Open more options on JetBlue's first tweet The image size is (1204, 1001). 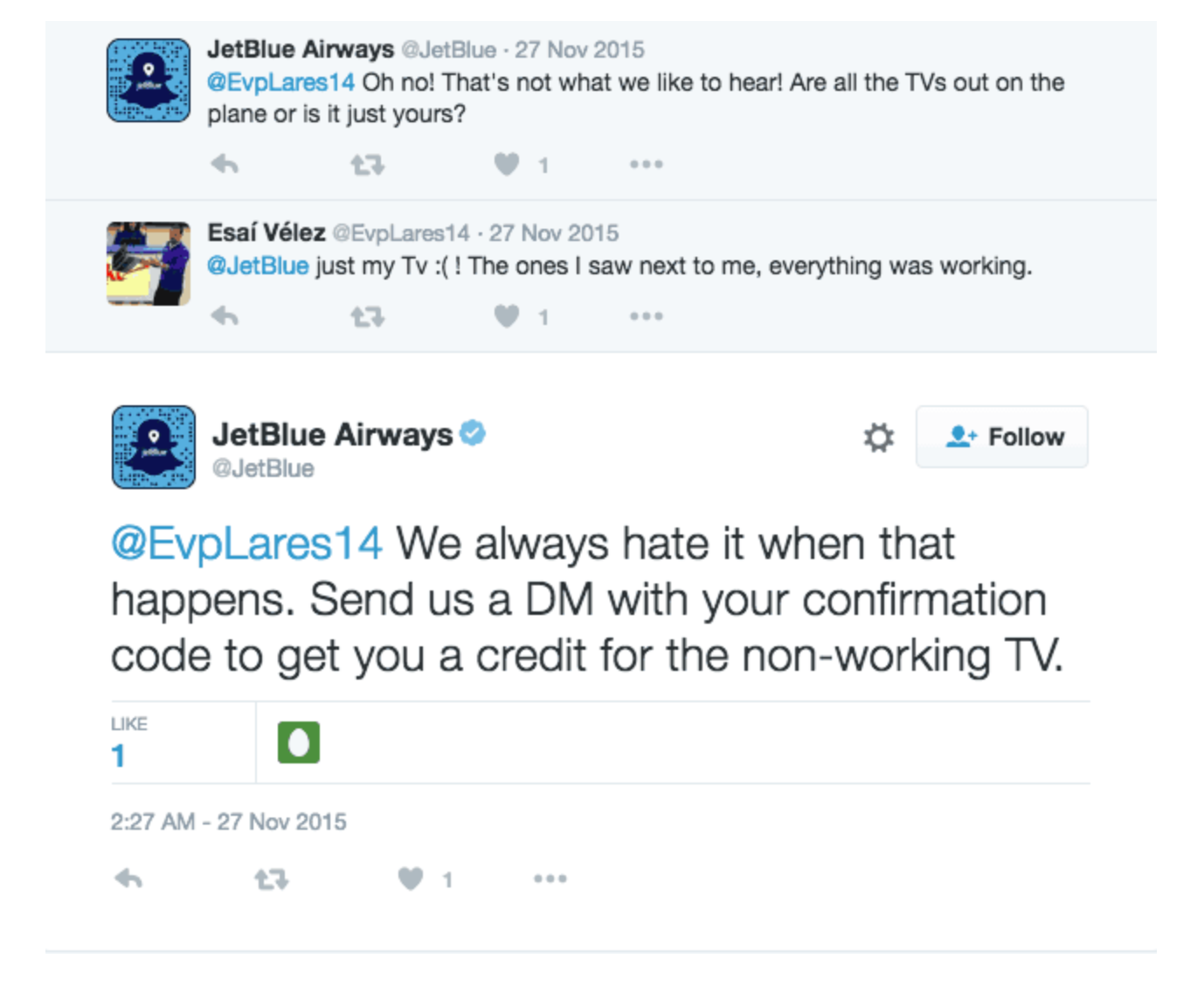647,164
